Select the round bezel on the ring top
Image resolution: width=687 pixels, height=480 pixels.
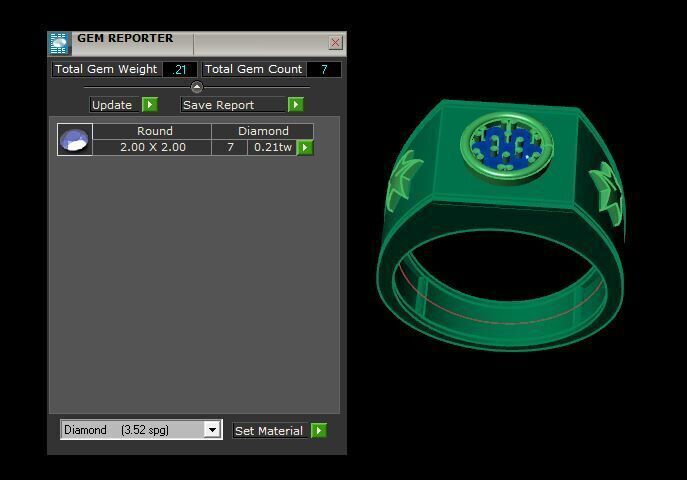click(507, 147)
